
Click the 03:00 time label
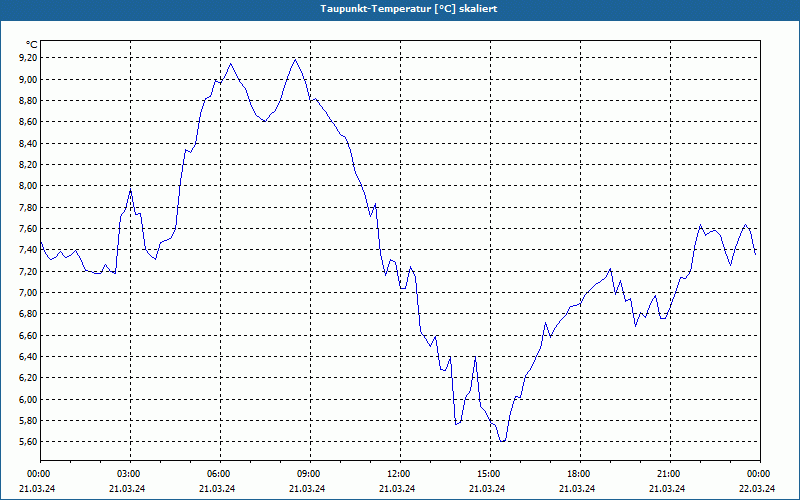tap(131, 474)
